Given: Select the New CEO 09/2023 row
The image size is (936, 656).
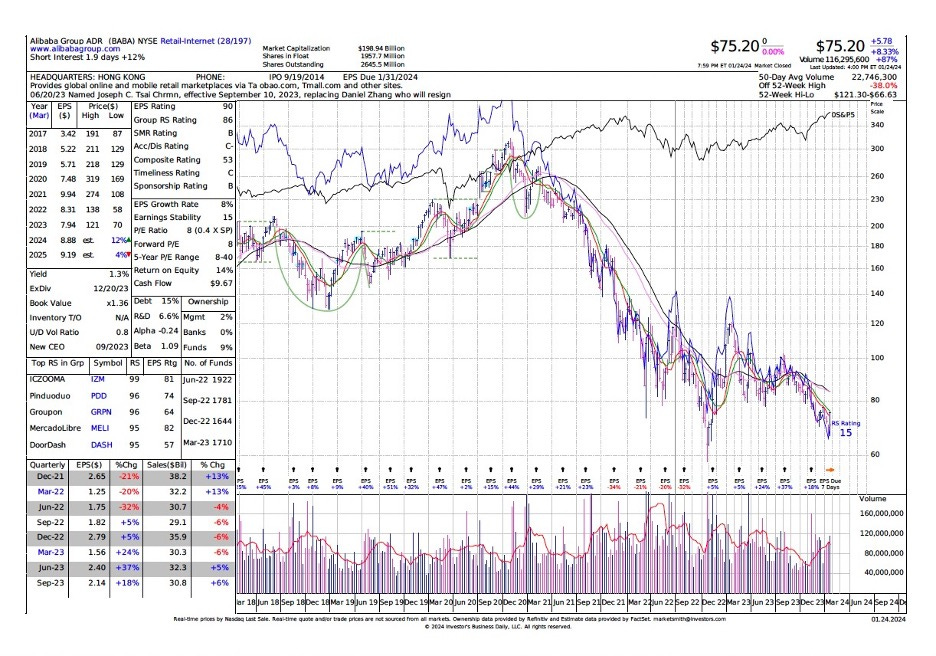Looking at the screenshot, I should click(79, 347).
